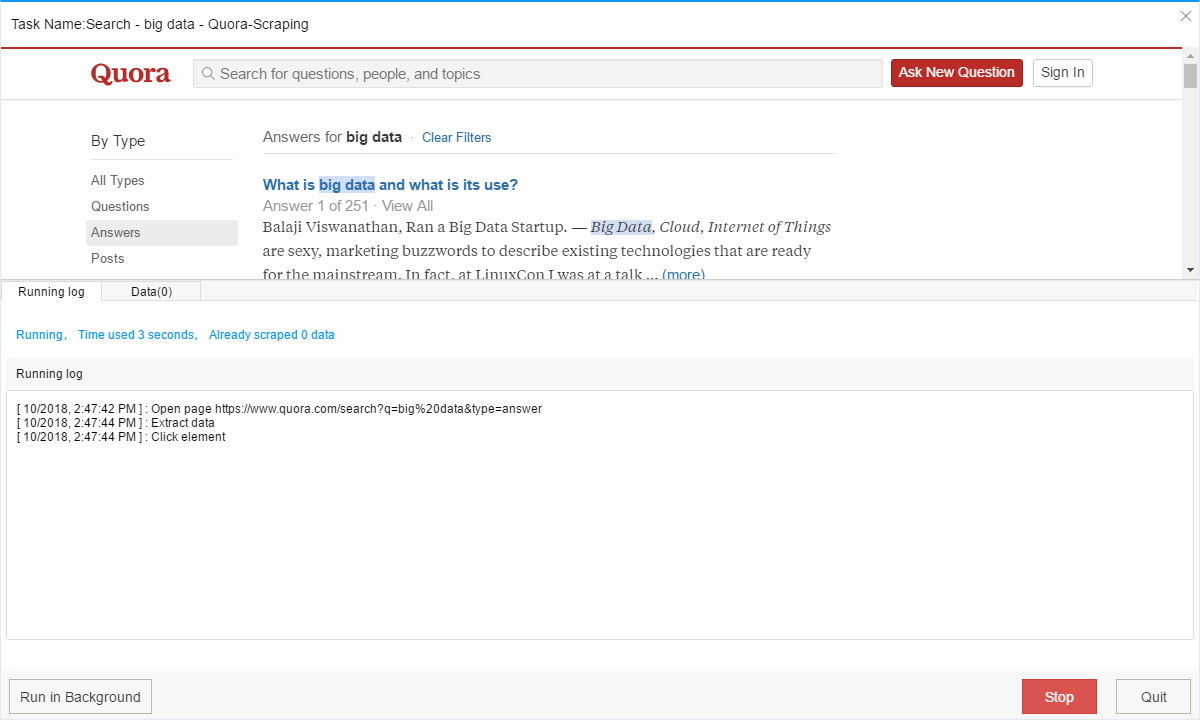Click the scrollbar up arrow
Image resolution: width=1200 pixels, height=720 pixels.
click(x=1190, y=55)
